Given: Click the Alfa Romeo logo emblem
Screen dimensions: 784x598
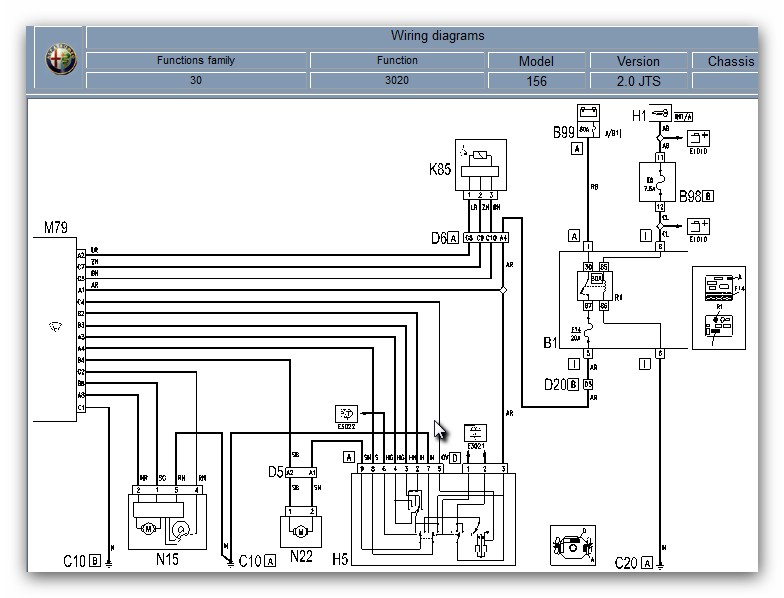Looking at the screenshot, I should click(x=61, y=61).
